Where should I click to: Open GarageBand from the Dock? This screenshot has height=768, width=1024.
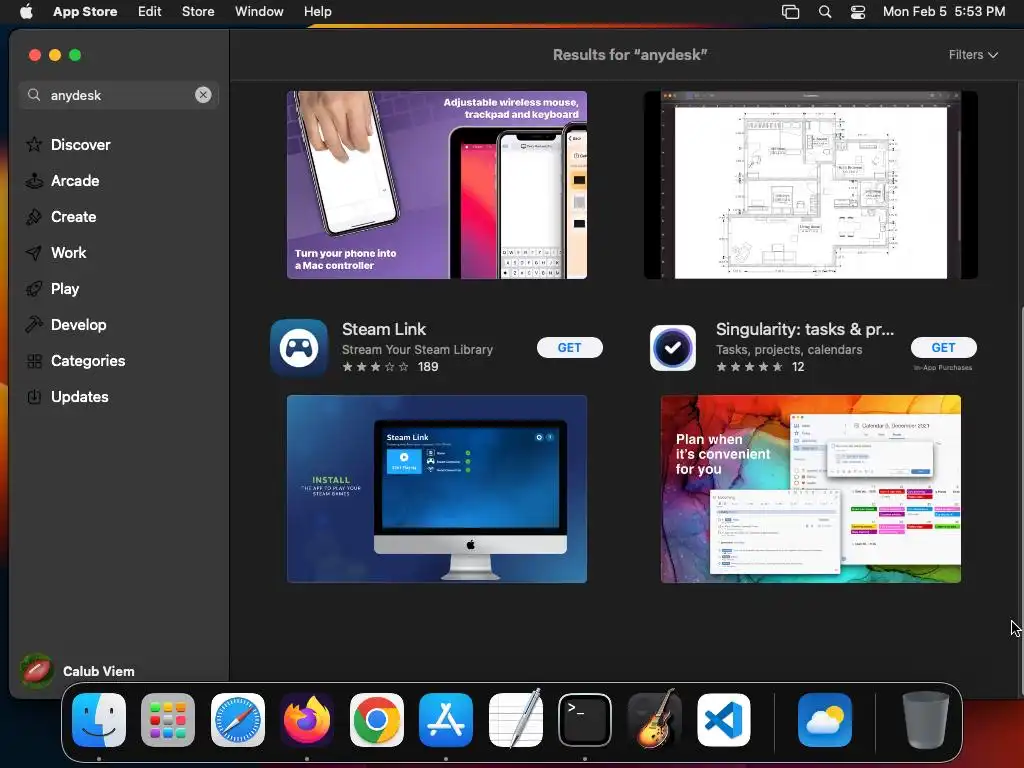coord(654,720)
